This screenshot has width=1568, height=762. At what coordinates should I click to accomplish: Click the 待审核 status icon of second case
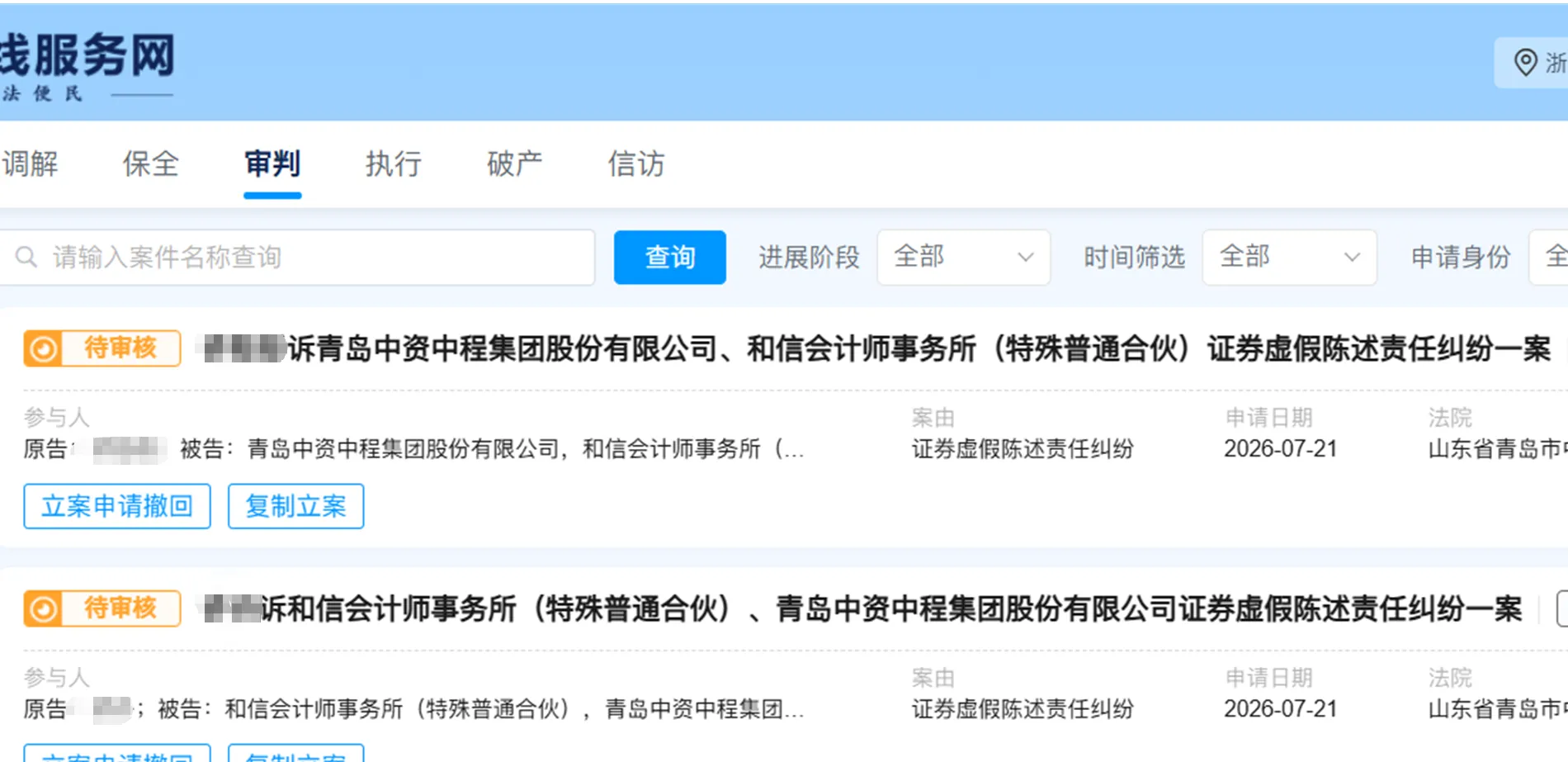tap(43, 608)
